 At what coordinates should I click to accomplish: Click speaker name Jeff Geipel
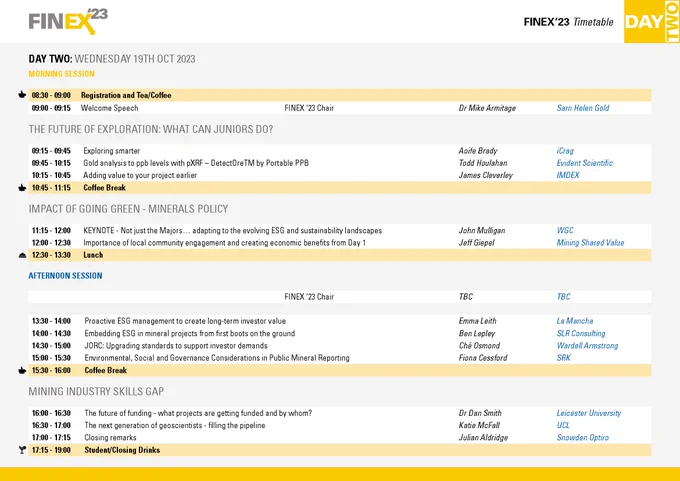tap(477, 243)
